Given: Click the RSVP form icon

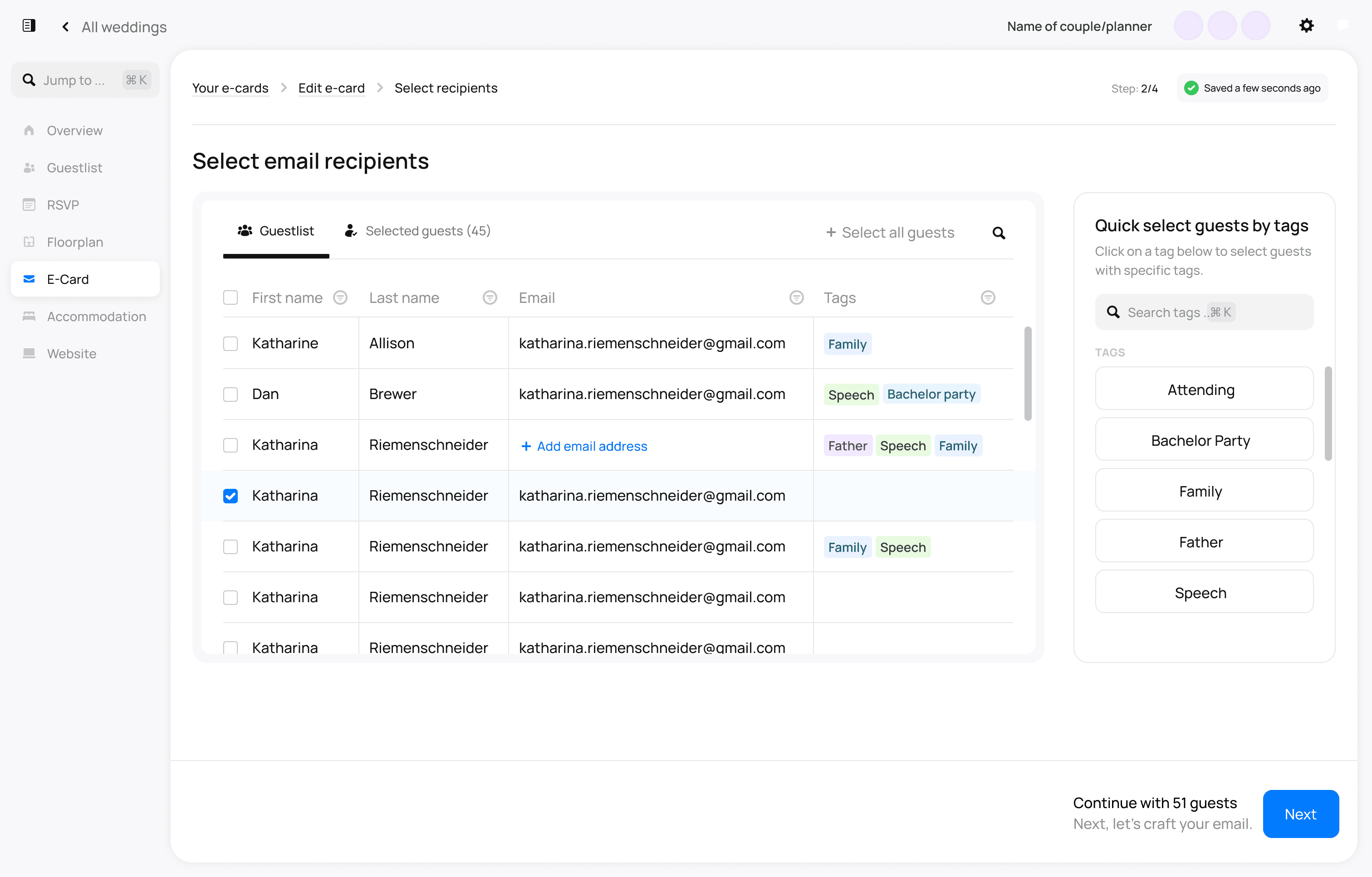Looking at the screenshot, I should [29, 205].
